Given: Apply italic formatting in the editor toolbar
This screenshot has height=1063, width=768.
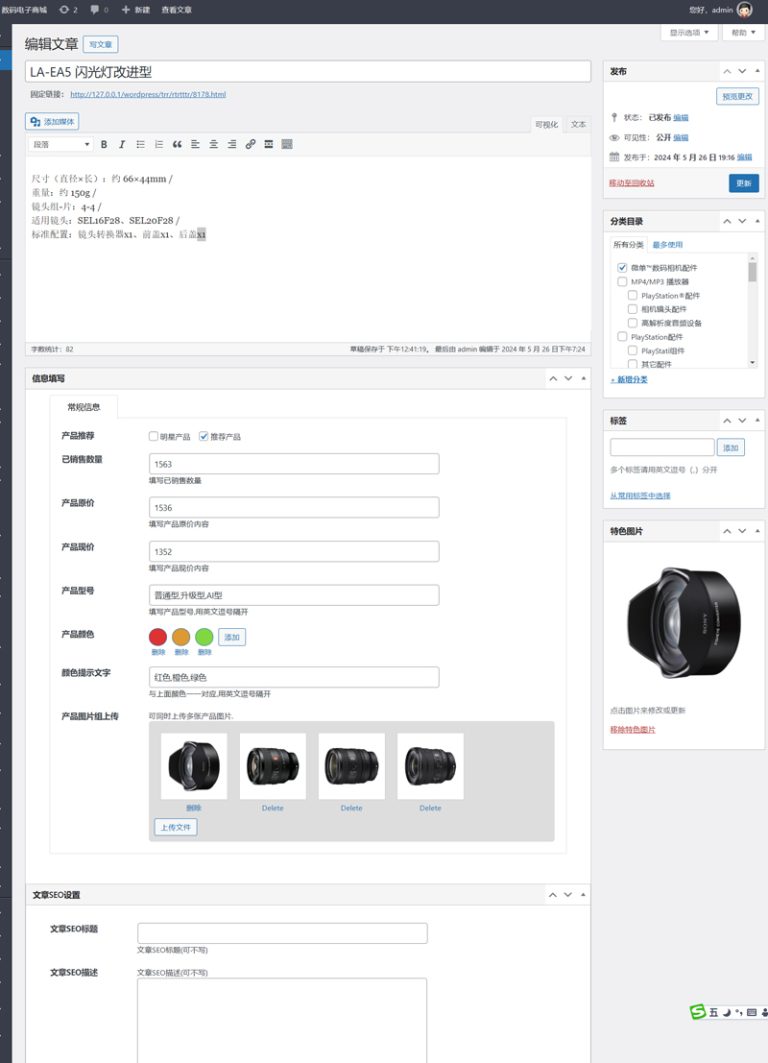Looking at the screenshot, I should tap(122, 145).
